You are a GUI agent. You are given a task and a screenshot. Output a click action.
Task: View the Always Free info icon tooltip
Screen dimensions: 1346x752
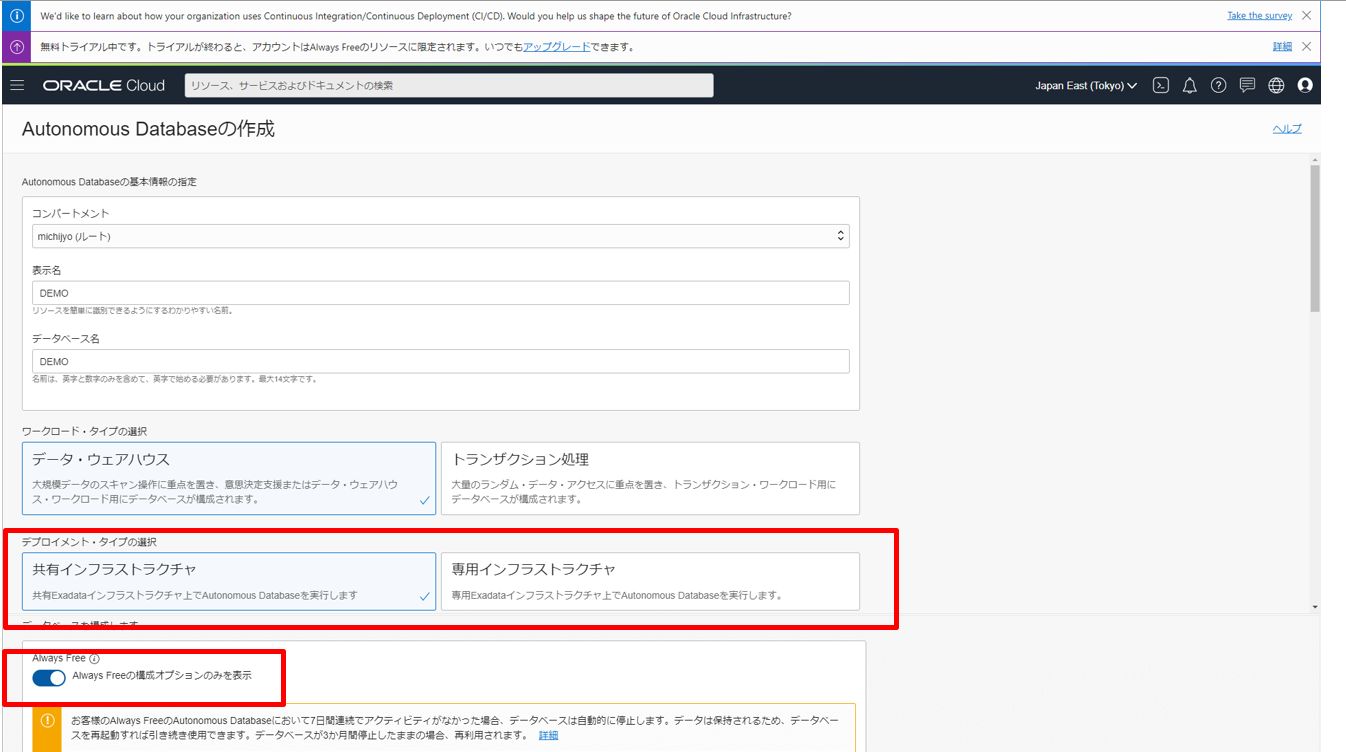[92, 658]
